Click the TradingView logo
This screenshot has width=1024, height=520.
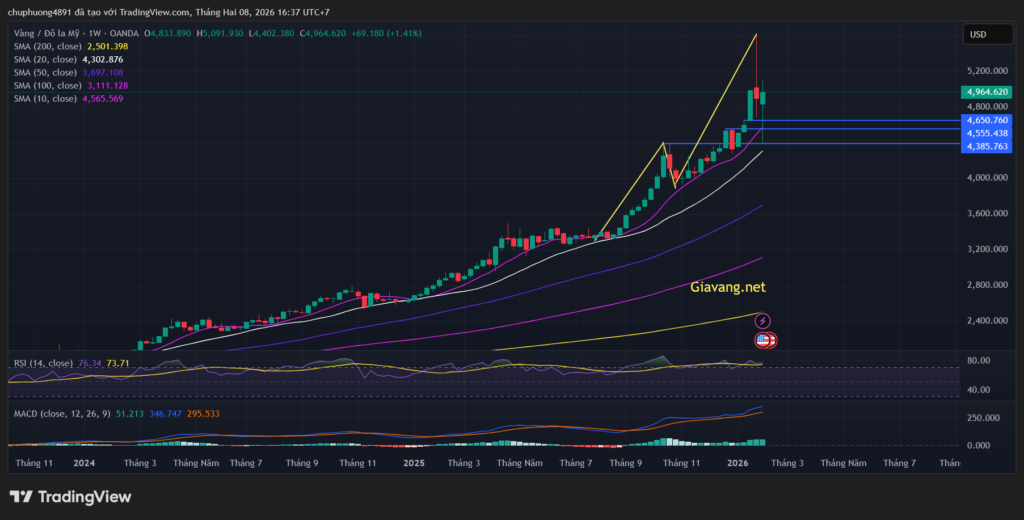click(70, 497)
